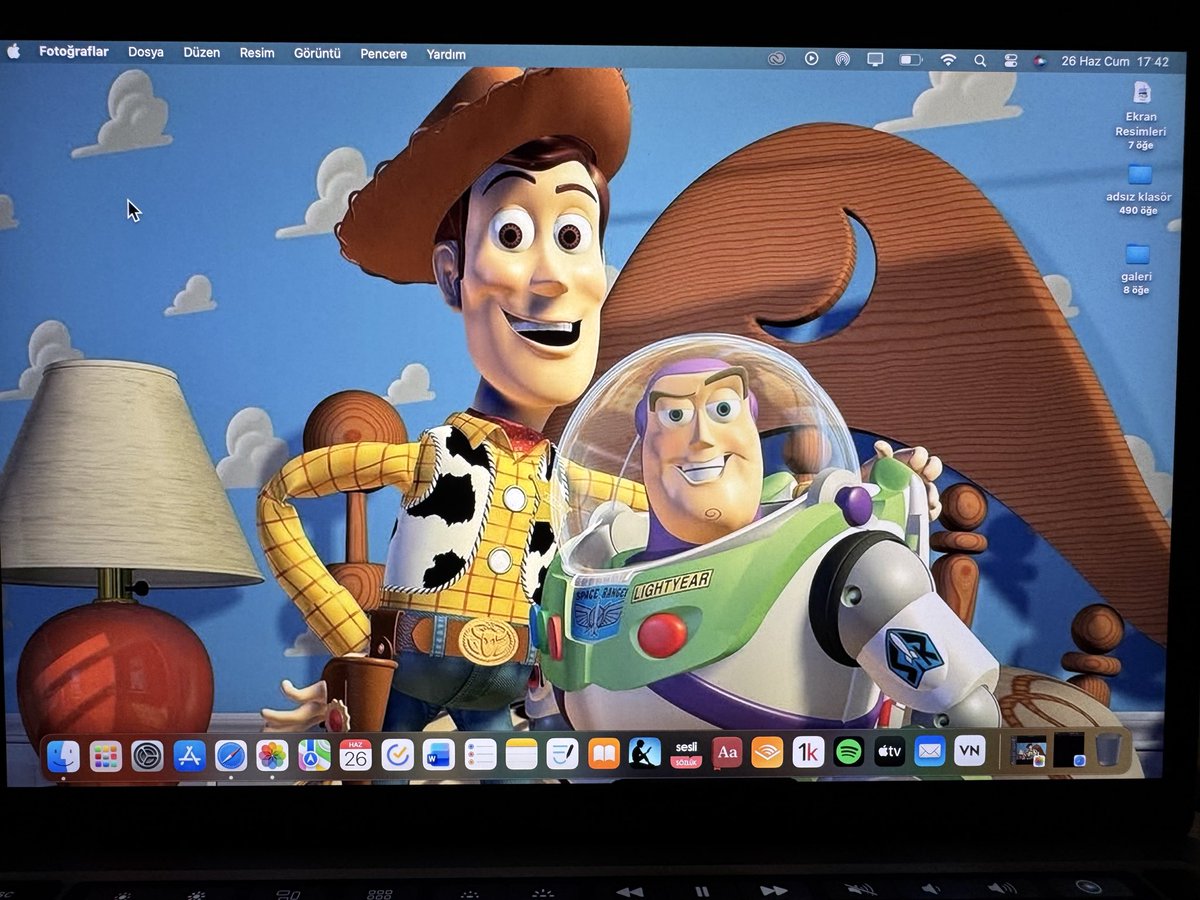Open the Freeform pen-drawing icon in Dock

coord(562,755)
